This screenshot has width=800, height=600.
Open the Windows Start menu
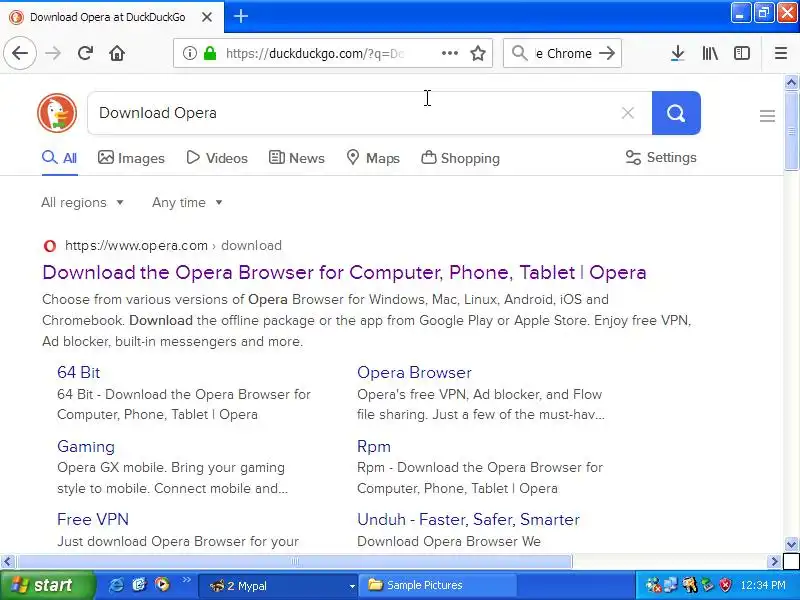[47, 585]
